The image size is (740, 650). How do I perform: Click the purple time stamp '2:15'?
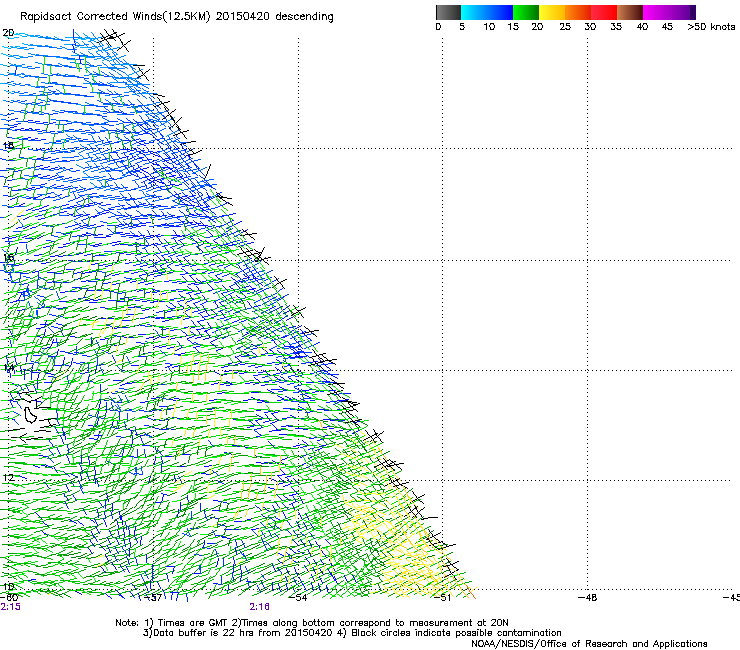[11, 607]
